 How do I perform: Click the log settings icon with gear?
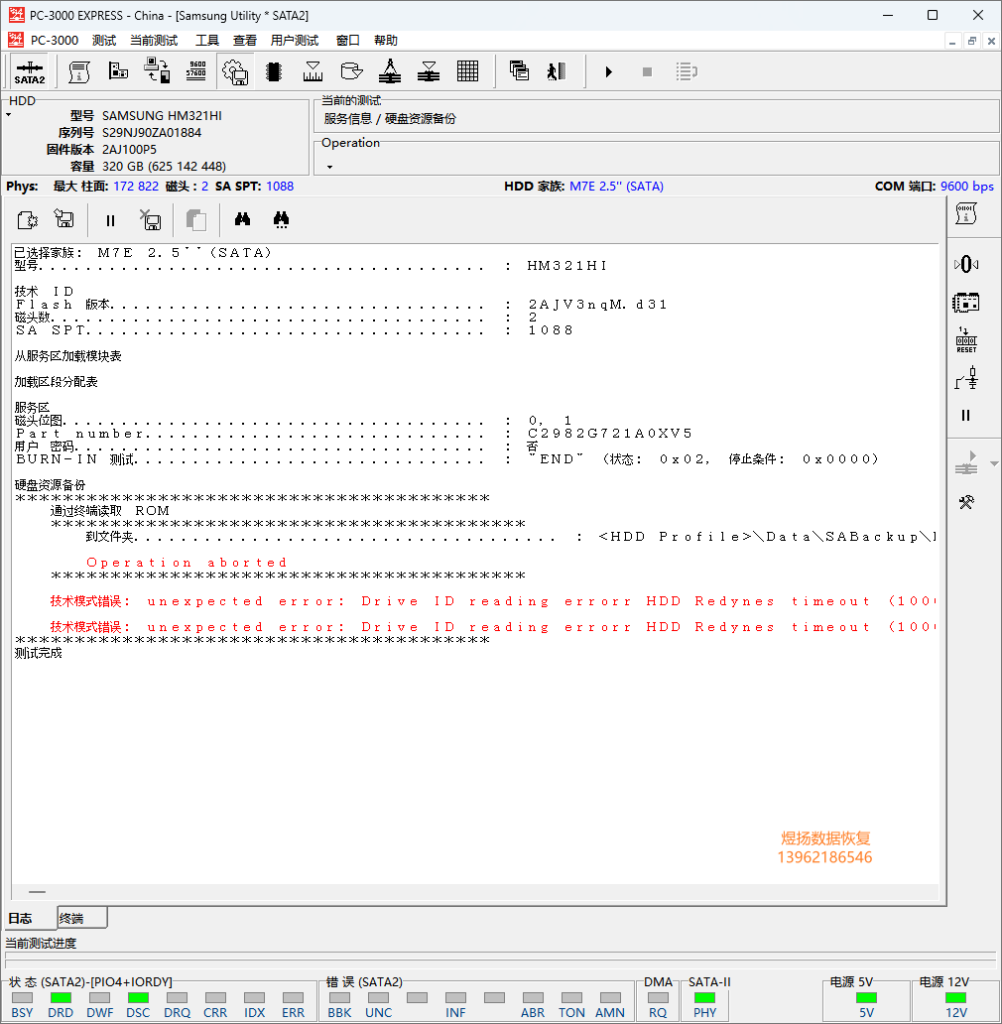[x=27, y=220]
